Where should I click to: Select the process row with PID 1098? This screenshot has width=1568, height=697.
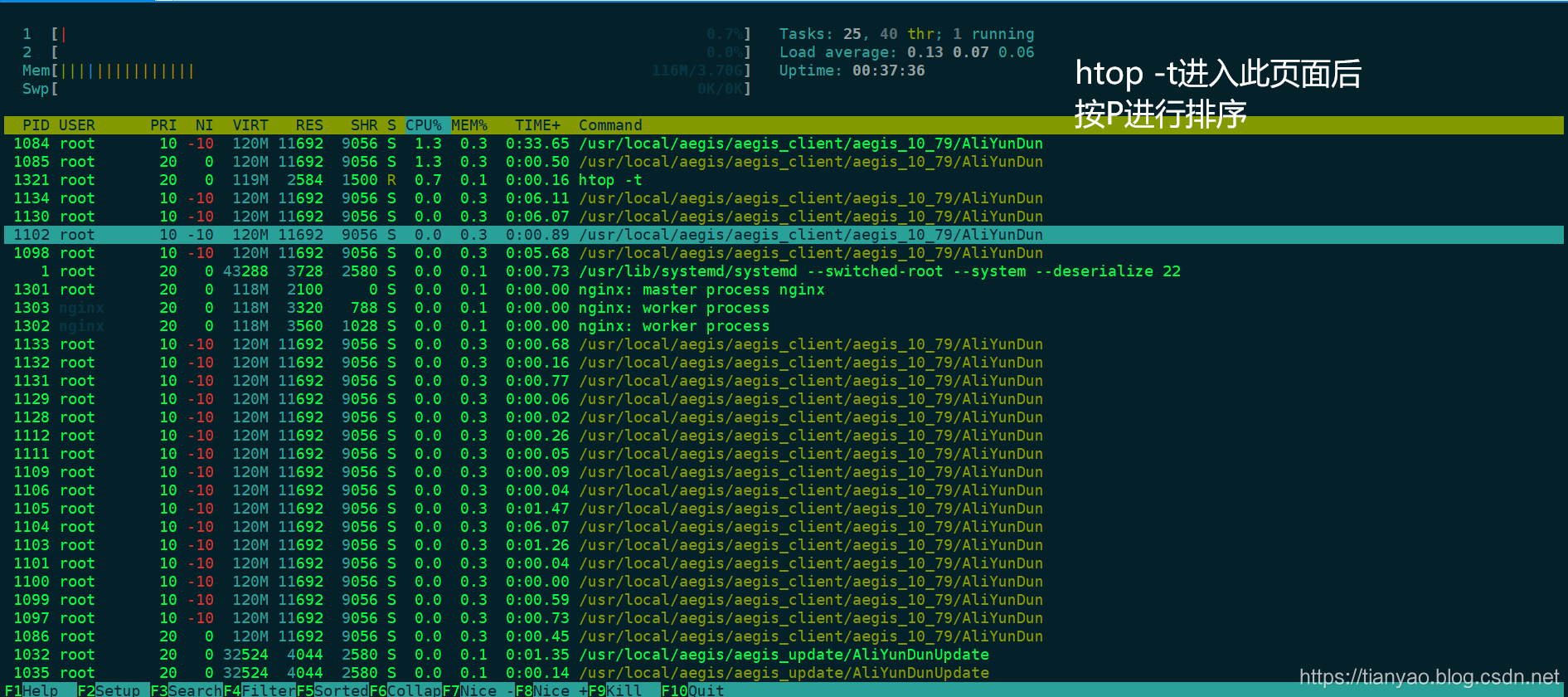(784, 253)
